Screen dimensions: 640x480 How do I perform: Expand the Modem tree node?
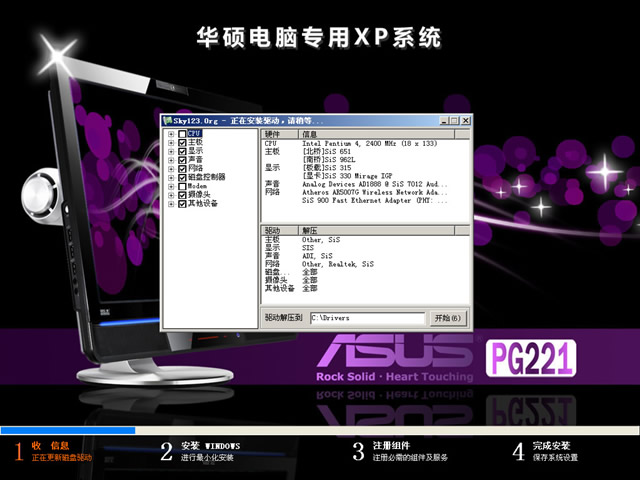pos(171,186)
